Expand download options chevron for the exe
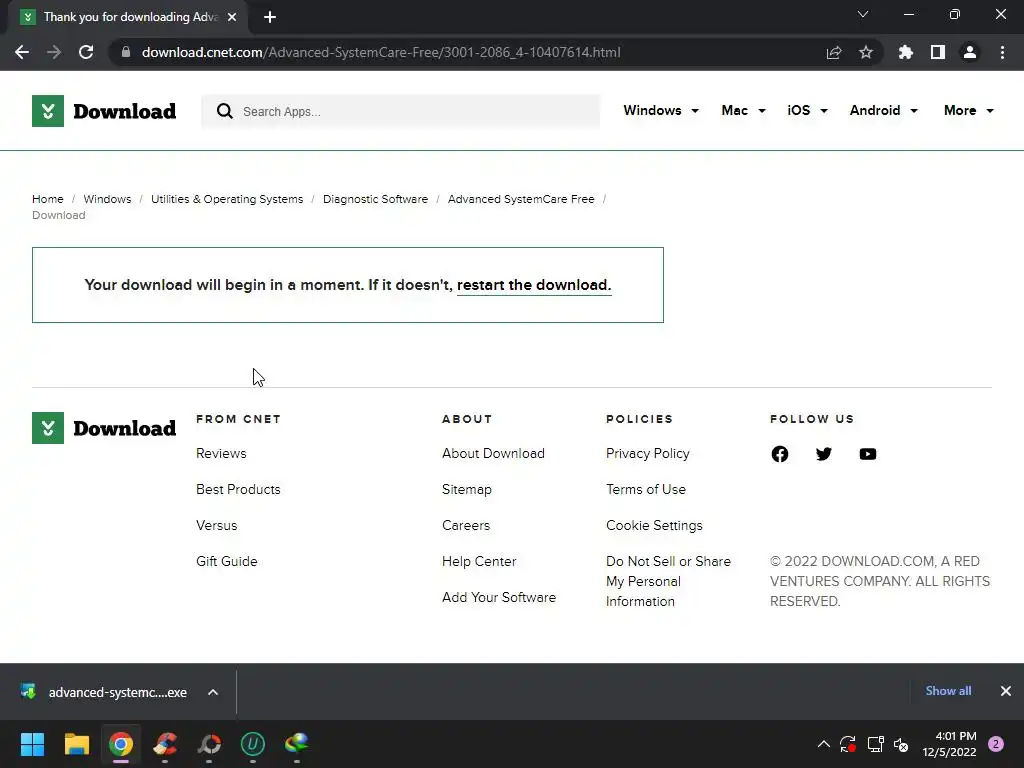The image size is (1024, 768). [x=213, y=692]
